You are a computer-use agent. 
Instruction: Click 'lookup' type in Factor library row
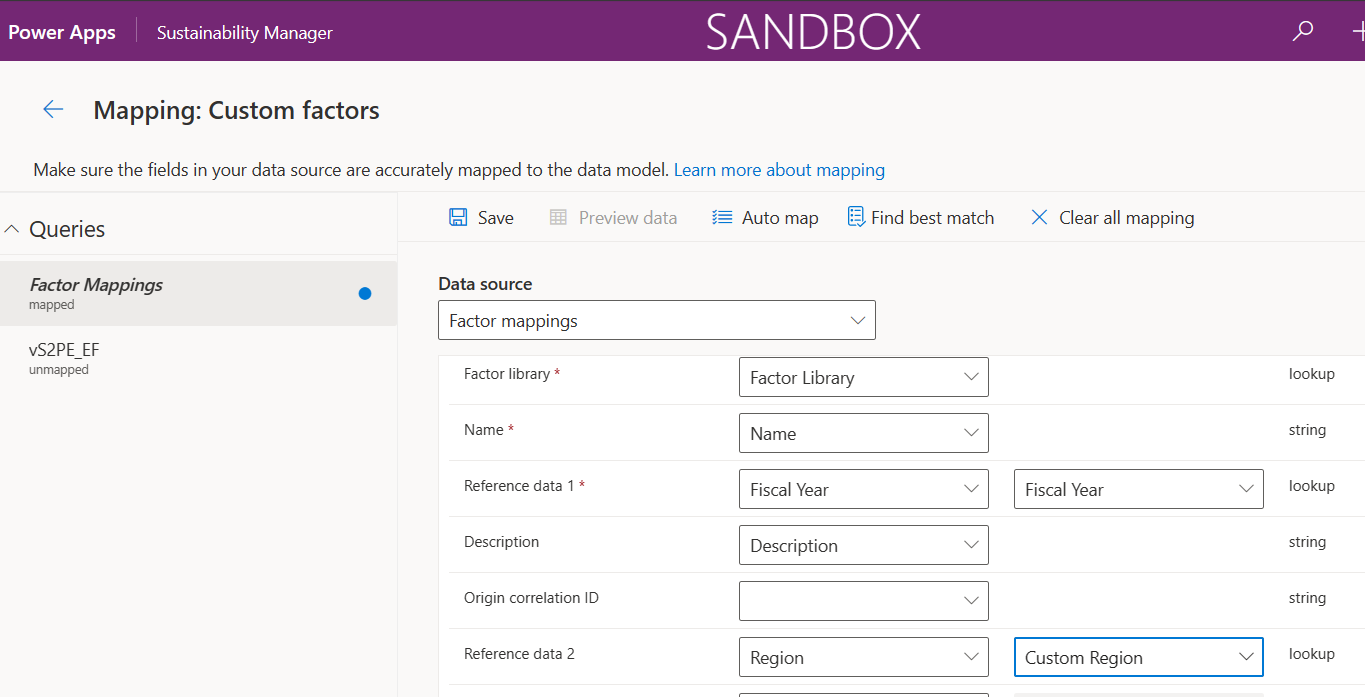[x=1312, y=373]
